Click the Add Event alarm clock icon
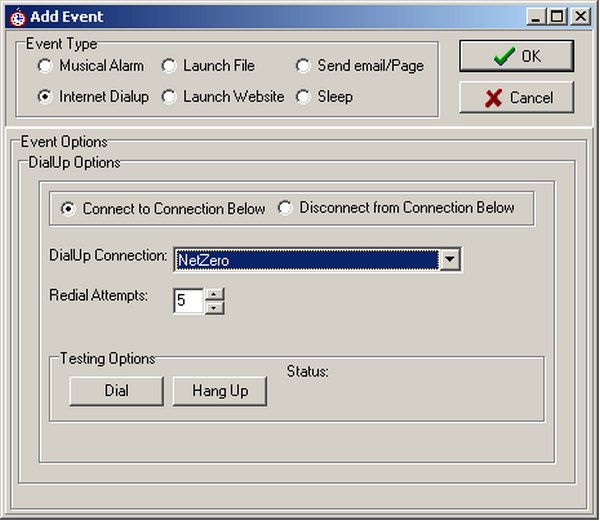Screen dimensions: 600x521 [x=18, y=17]
